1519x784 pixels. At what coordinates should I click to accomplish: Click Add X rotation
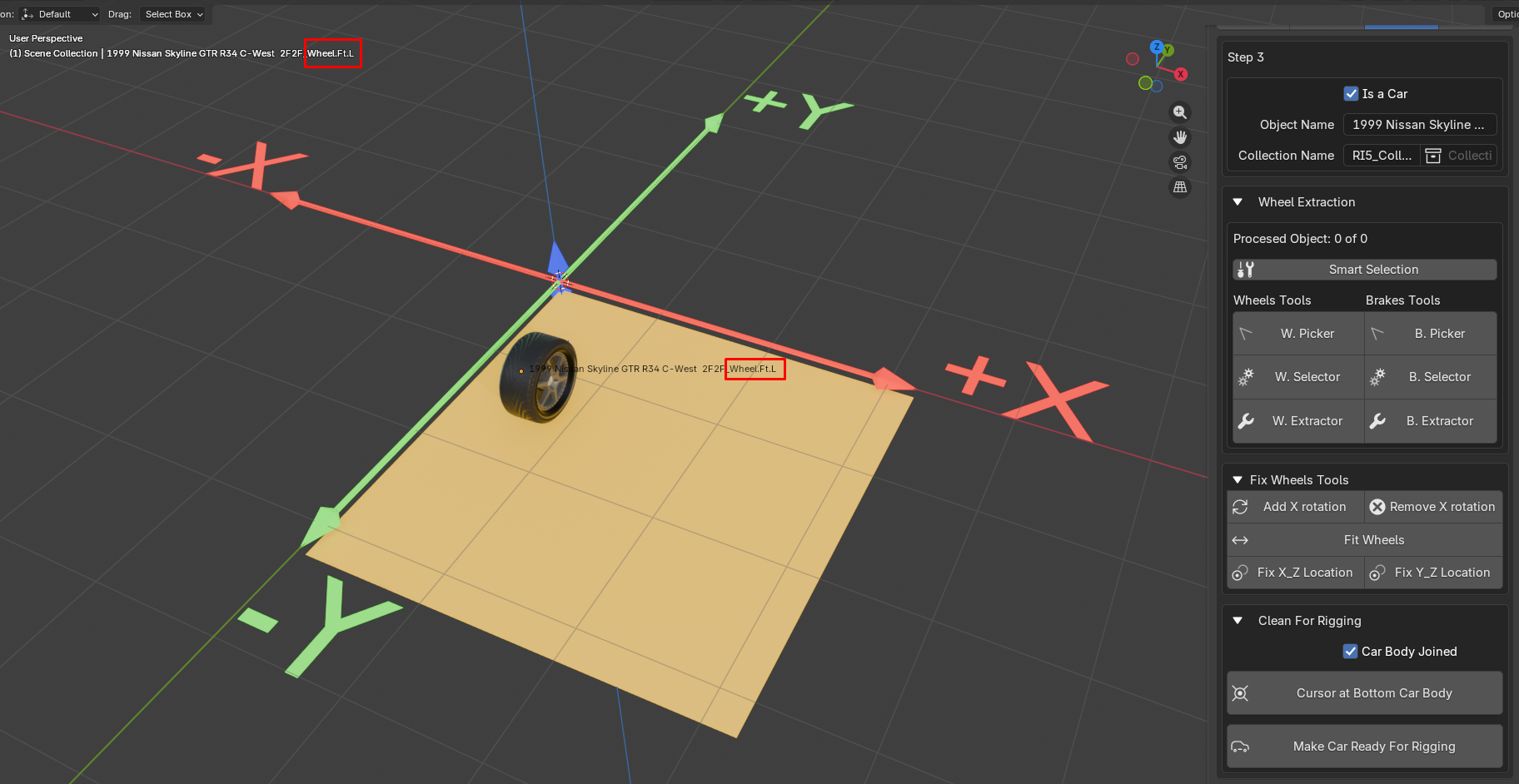(1296, 507)
